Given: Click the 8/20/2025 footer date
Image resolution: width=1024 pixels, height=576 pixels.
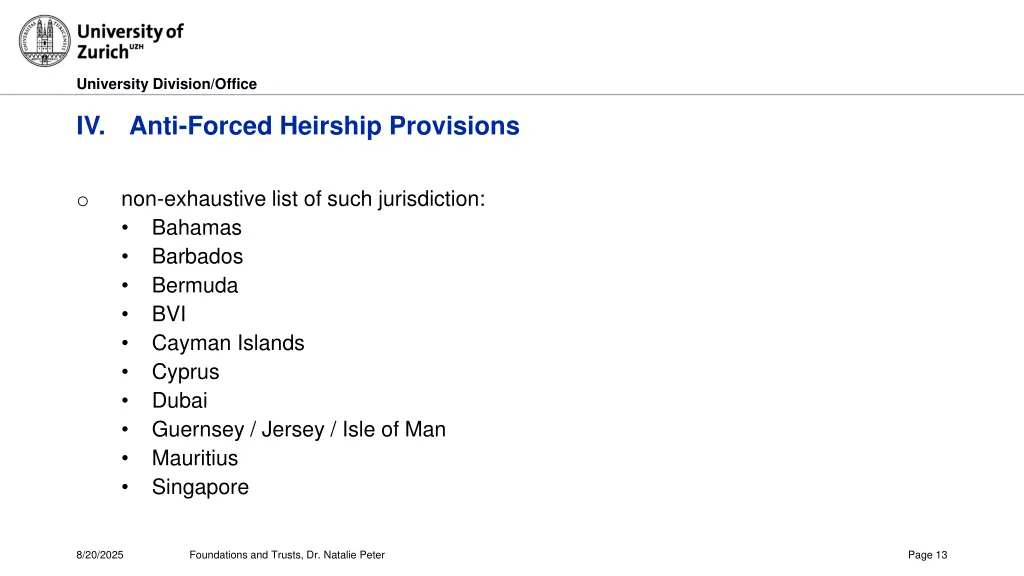Looking at the screenshot, I should pyautogui.click(x=100, y=554).
